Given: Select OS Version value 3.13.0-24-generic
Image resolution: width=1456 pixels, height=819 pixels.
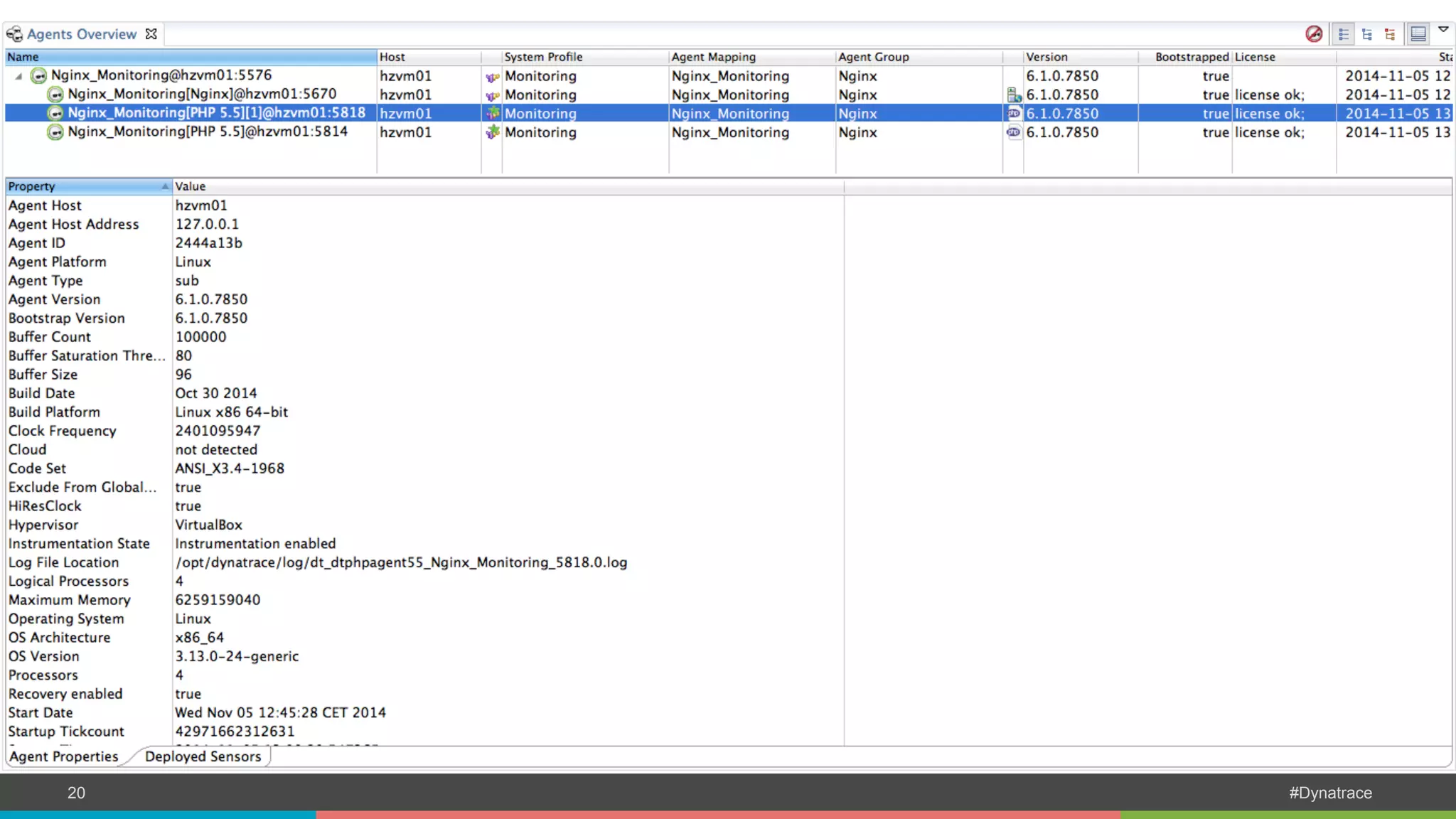Looking at the screenshot, I should [x=237, y=656].
